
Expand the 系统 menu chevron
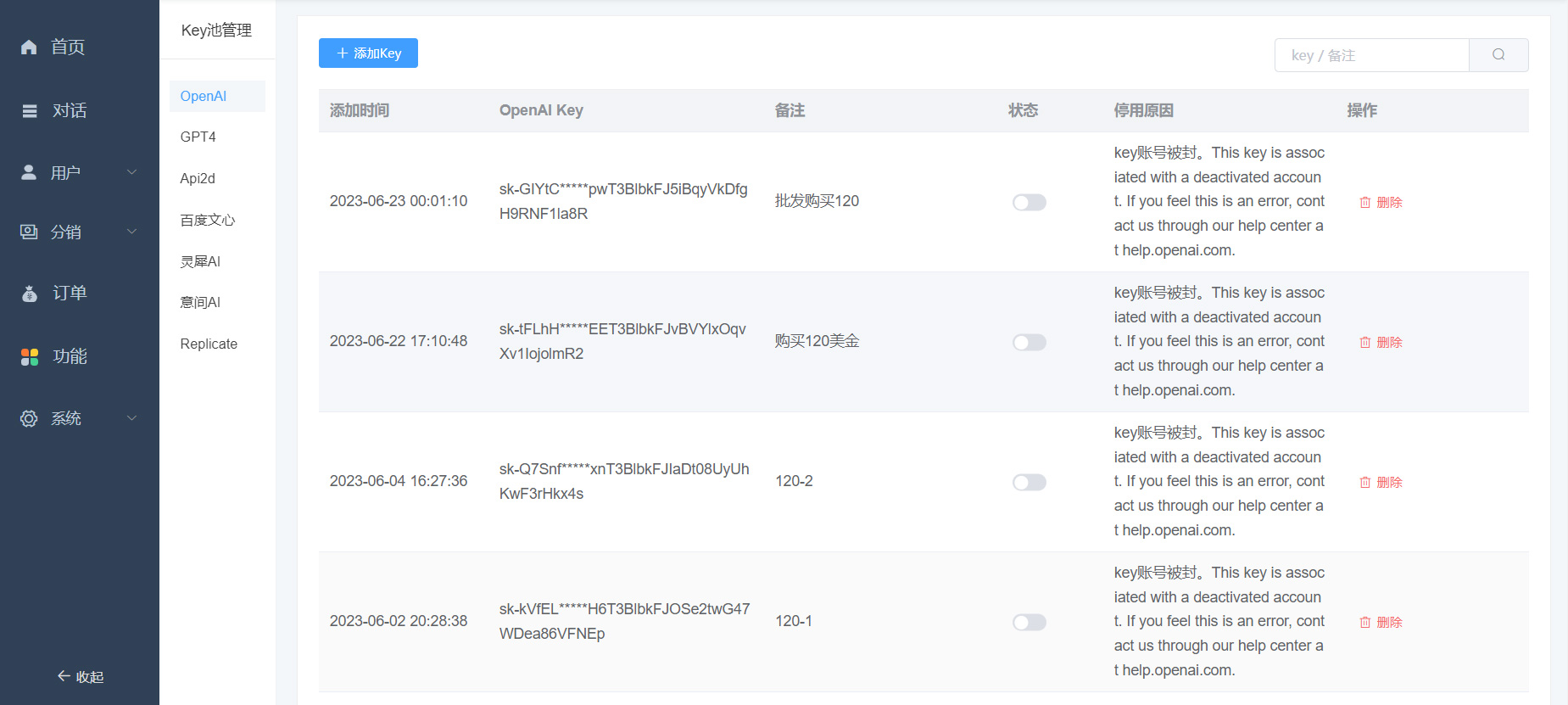pyautogui.click(x=132, y=419)
